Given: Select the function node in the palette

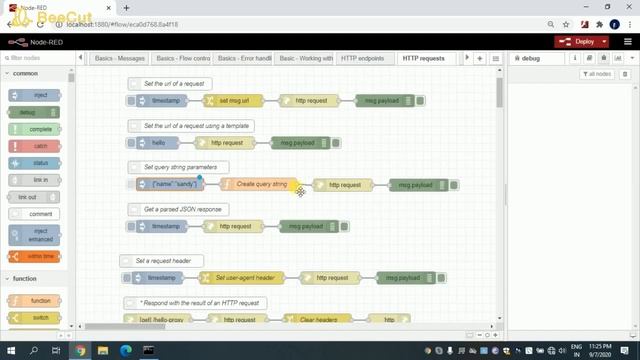Looking at the screenshot, I should click(34, 301).
